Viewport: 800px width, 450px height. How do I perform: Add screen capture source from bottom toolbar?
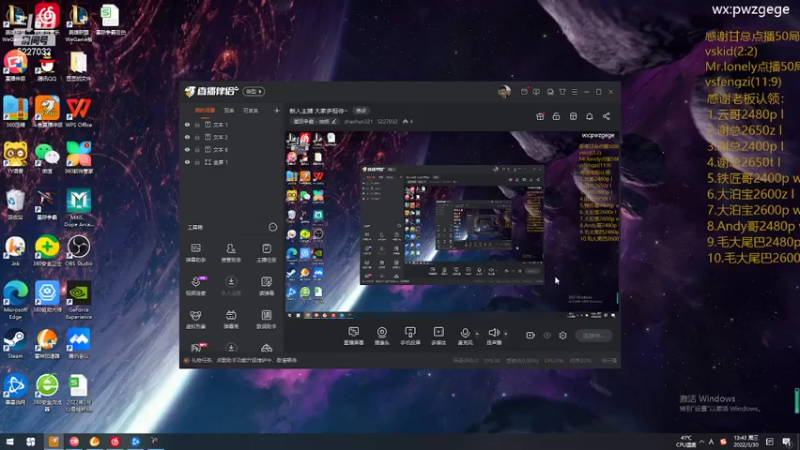(354, 336)
